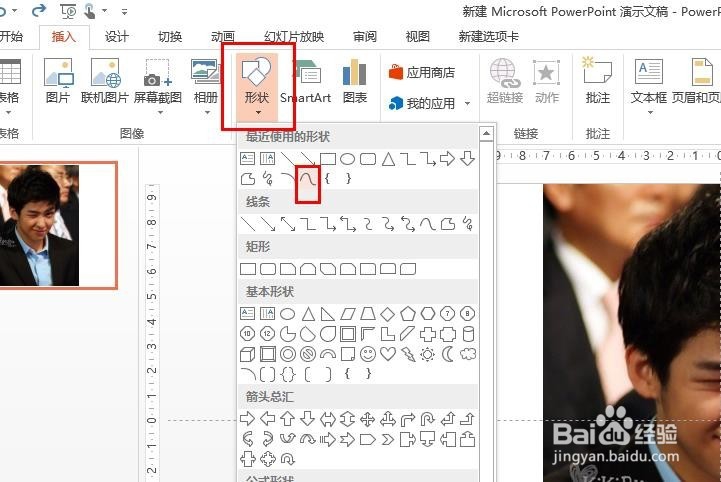721x482 pixels.
Task: Open the 新建选项卡 custom tab
Action: [488, 36]
